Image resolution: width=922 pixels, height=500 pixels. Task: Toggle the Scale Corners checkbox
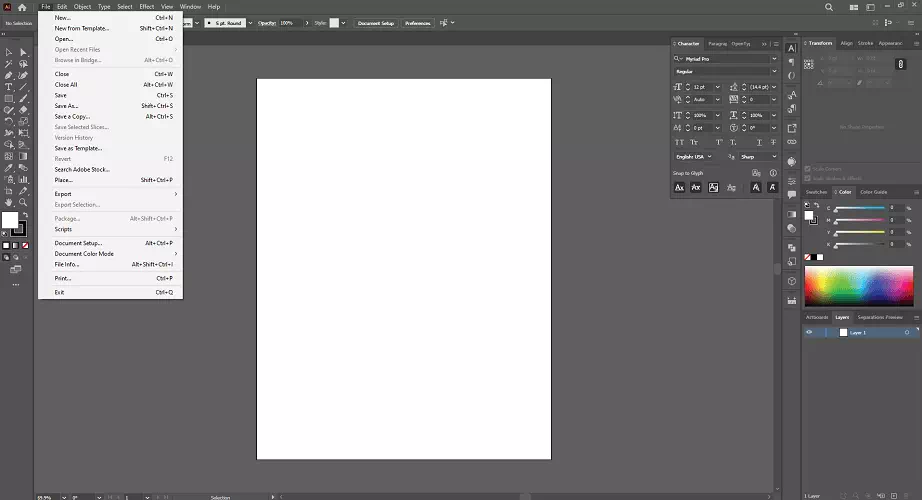point(808,169)
